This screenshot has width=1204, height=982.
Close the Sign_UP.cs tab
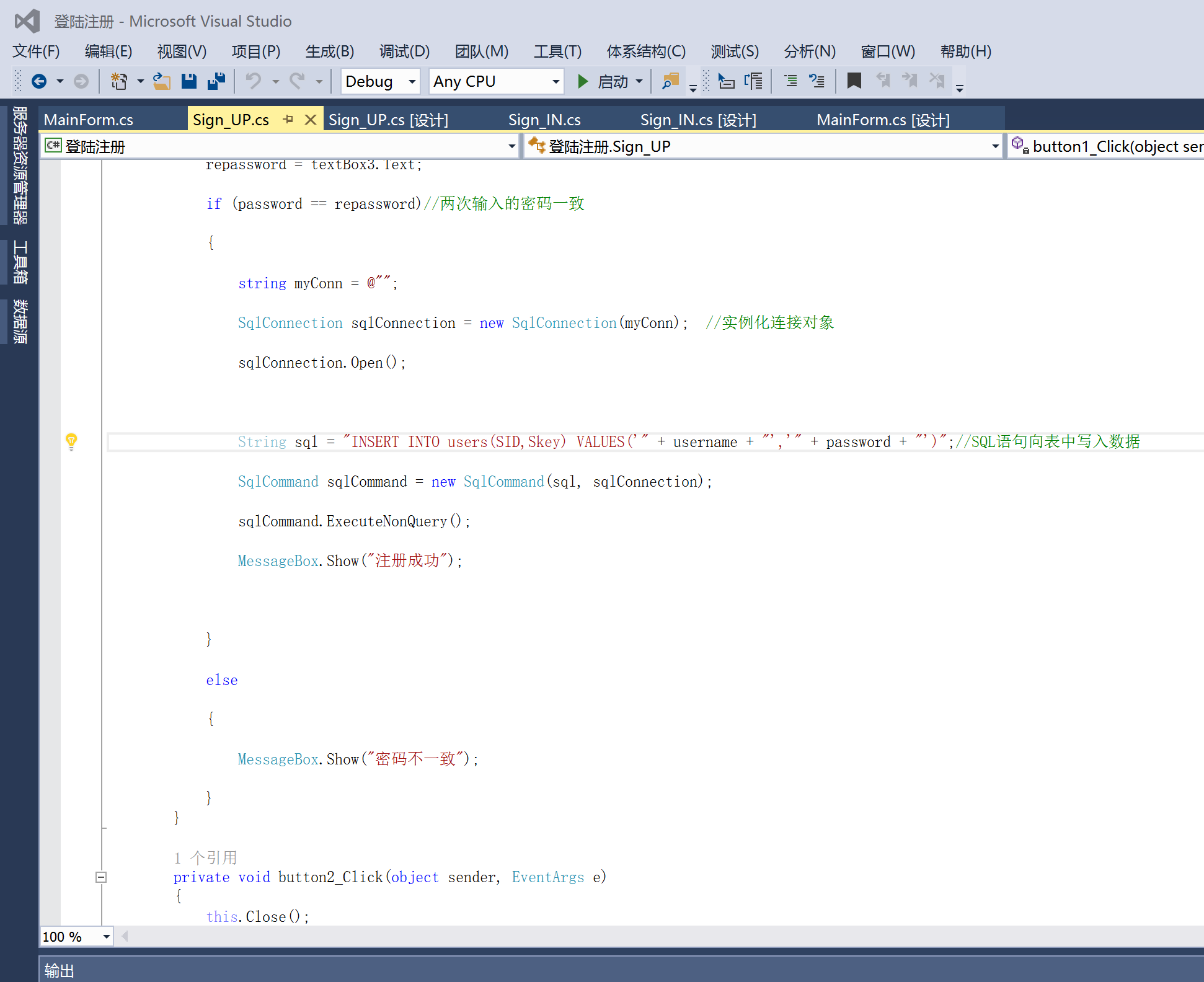tap(311, 119)
